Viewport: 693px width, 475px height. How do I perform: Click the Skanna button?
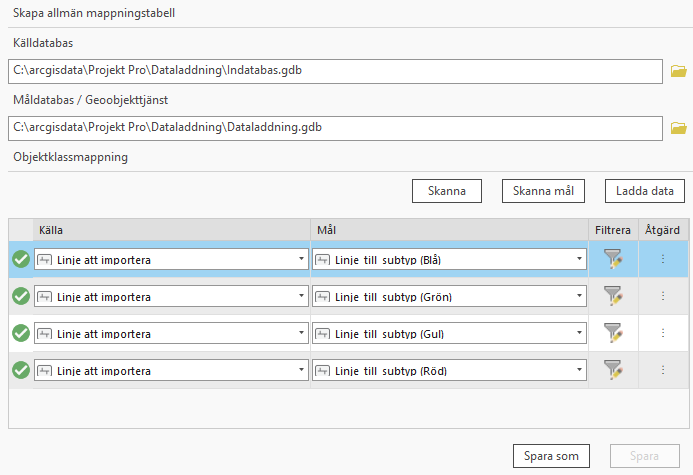(x=446, y=191)
